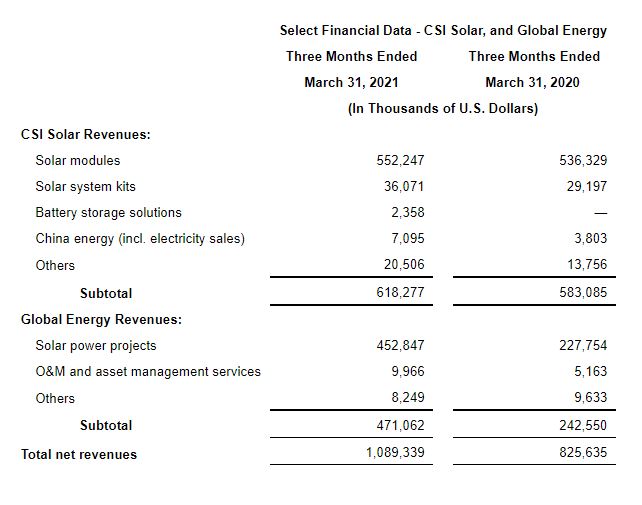Select total net revenues 825,635

(x=583, y=453)
